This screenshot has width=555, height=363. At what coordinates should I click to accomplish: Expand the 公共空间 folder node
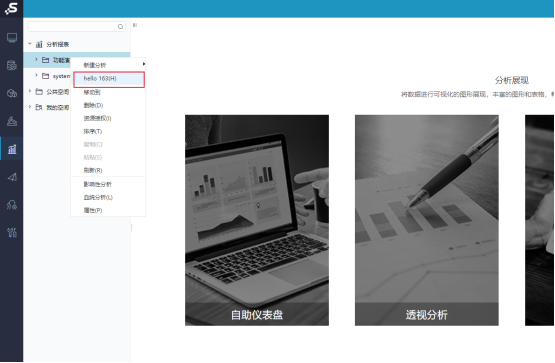pyautogui.click(x=30, y=91)
